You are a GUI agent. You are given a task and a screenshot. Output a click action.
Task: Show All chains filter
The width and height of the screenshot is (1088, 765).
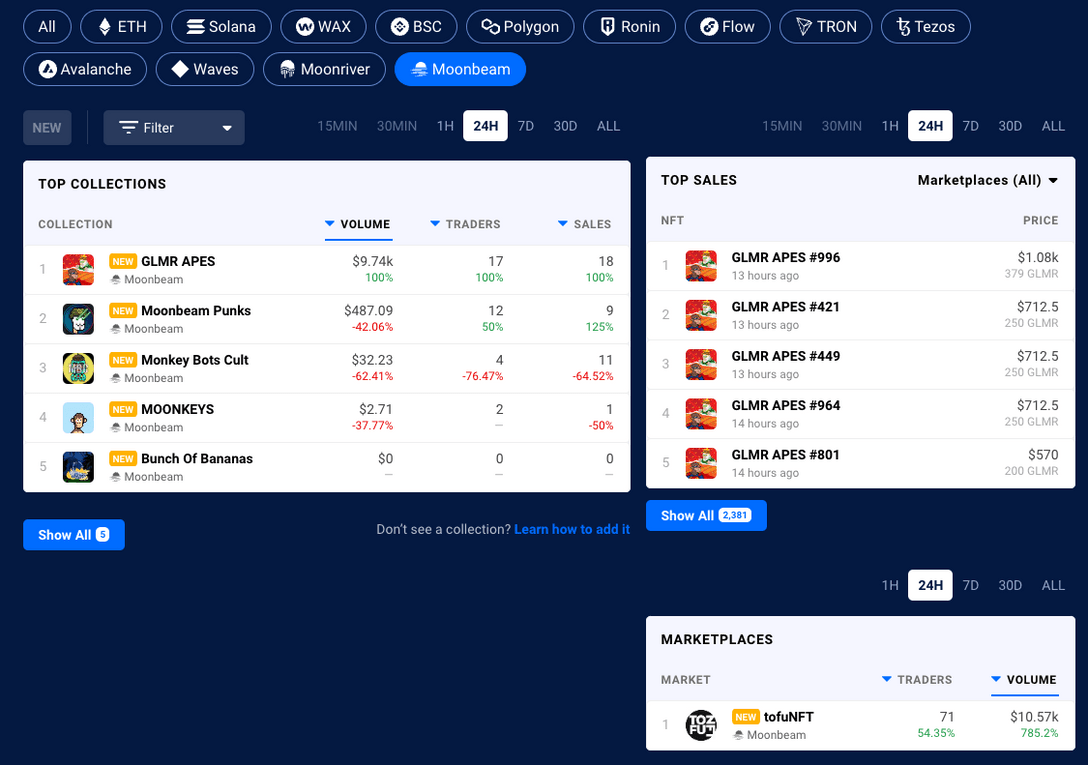(x=47, y=27)
